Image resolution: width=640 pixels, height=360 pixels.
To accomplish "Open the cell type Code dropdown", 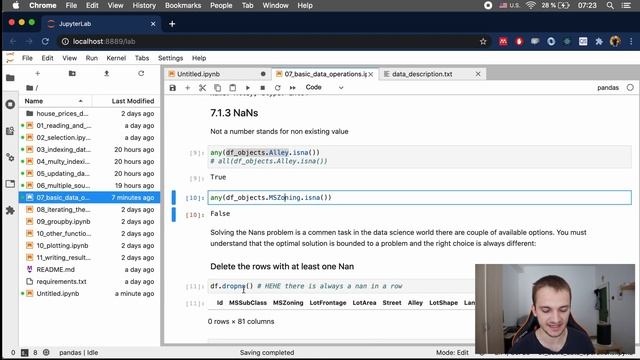I will coord(324,87).
